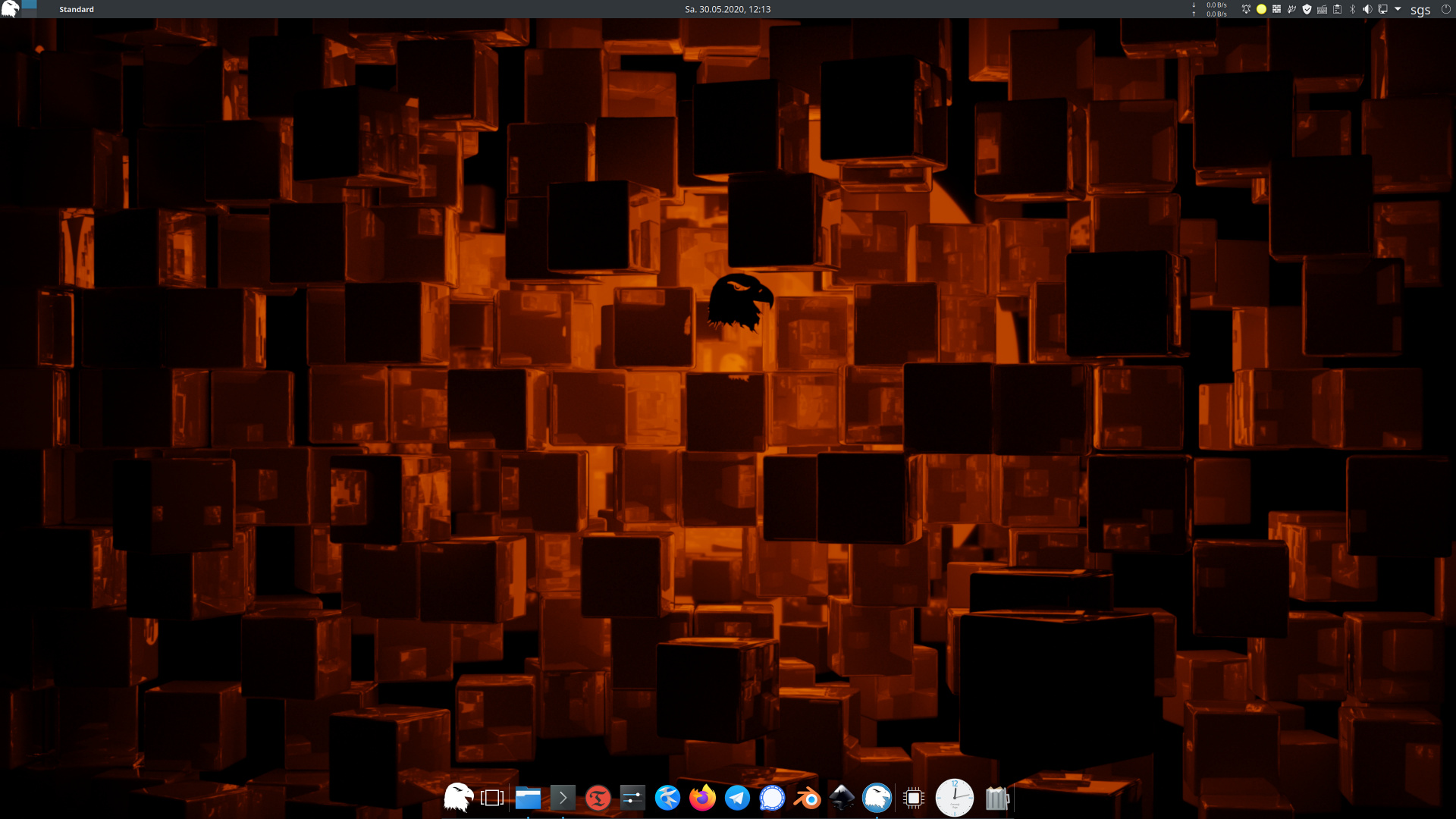This screenshot has height=819, width=1456.
Task: Launch Signal messenger from the dock
Action: pos(772,798)
